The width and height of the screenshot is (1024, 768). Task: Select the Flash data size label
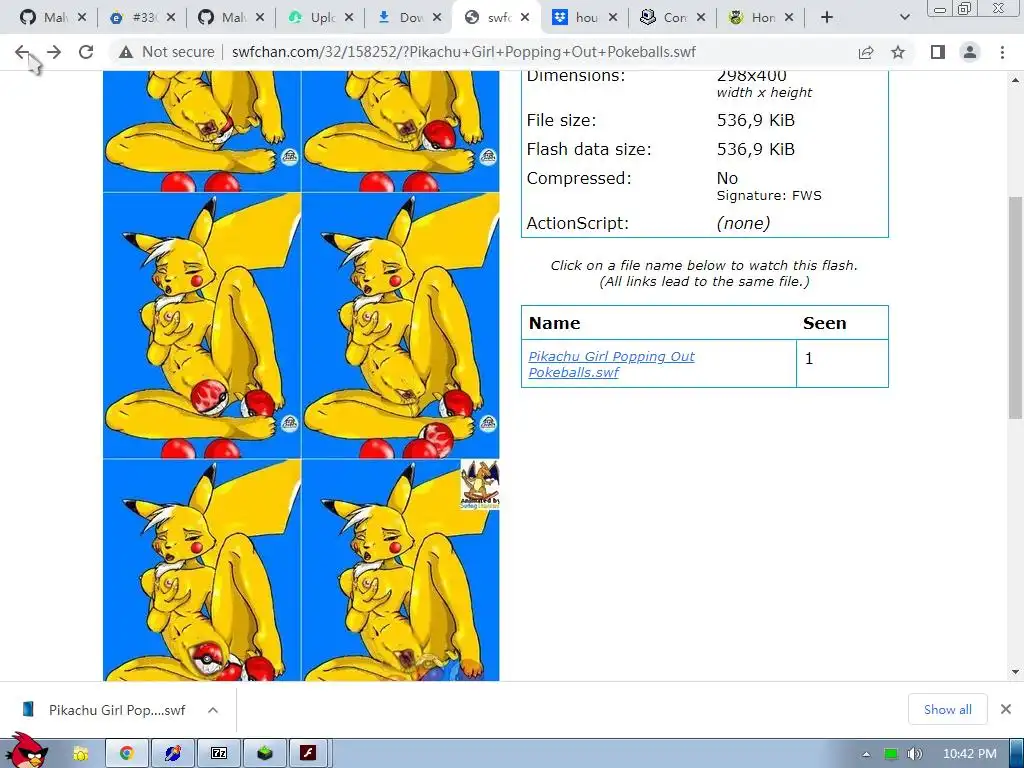coord(588,150)
